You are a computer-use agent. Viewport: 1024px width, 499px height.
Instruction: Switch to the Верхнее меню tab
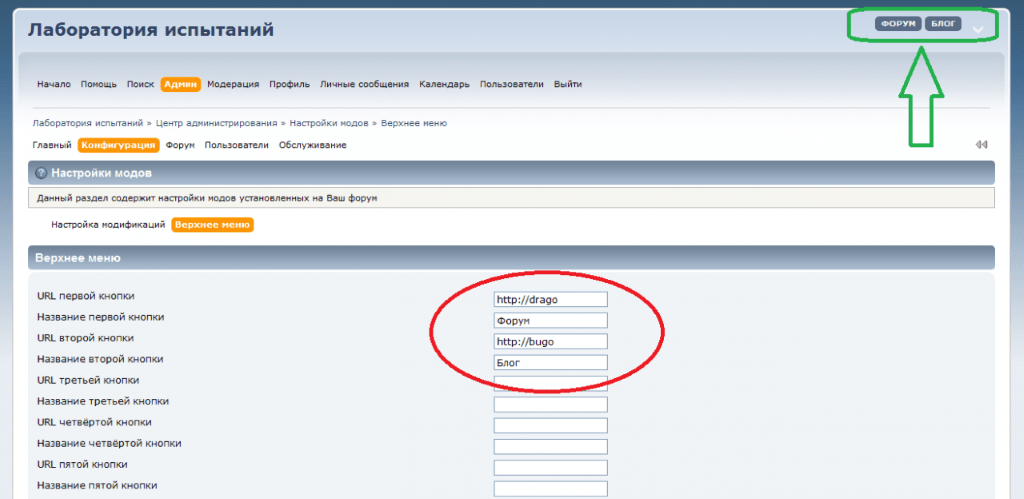pos(212,225)
